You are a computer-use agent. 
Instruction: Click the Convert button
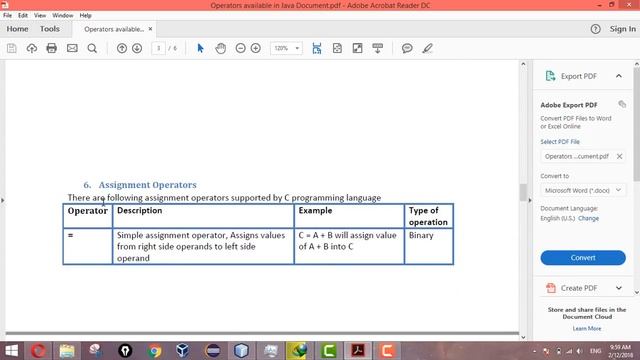(583, 258)
